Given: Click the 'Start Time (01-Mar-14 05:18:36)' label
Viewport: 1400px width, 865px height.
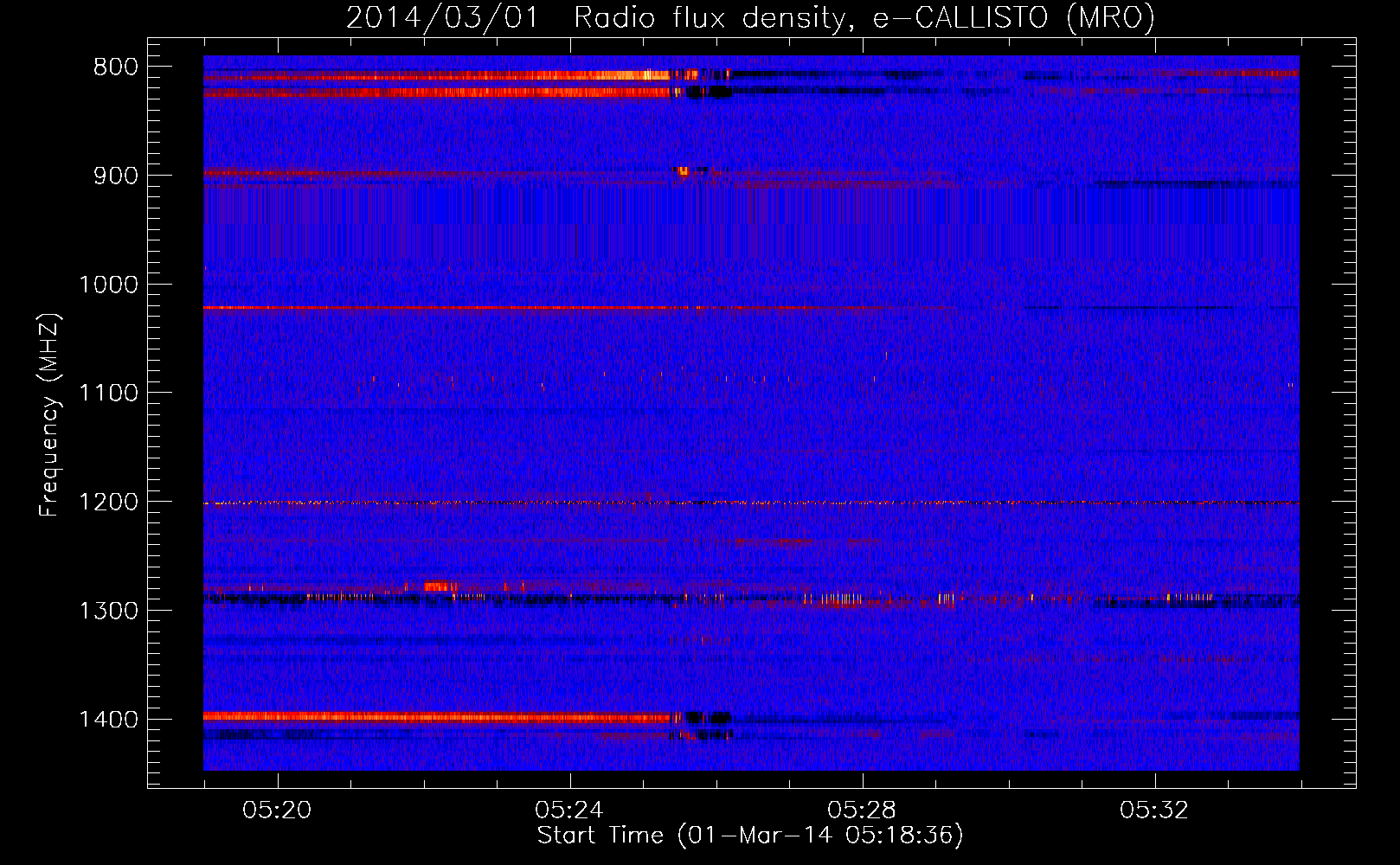Looking at the screenshot, I should [750, 836].
